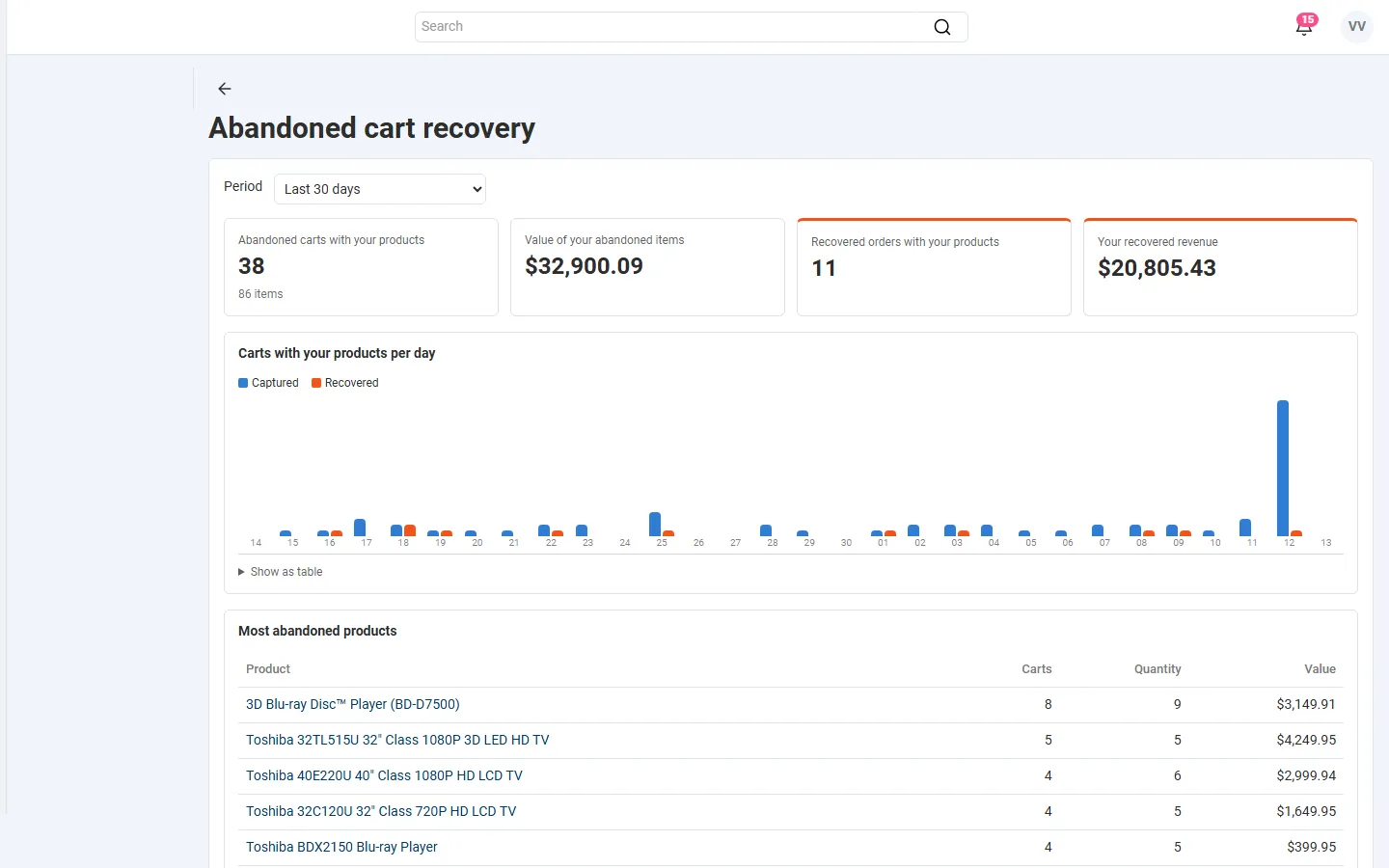
Task: Click the Captured bar for day 17
Action: point(360,528)
